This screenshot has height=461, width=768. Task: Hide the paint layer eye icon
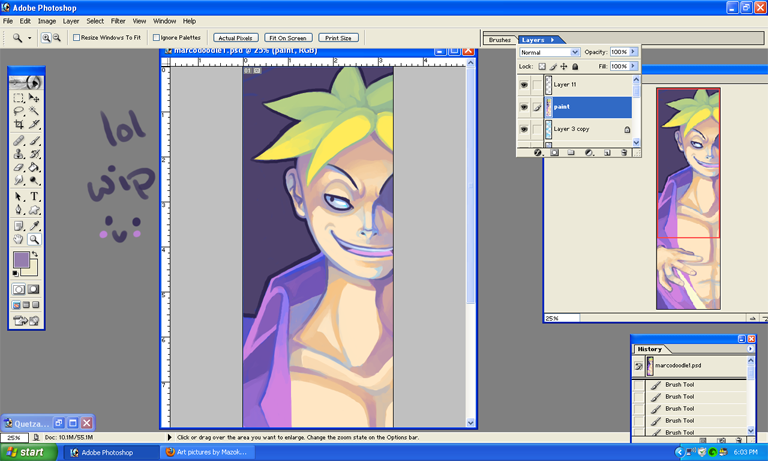coord(524,107)
